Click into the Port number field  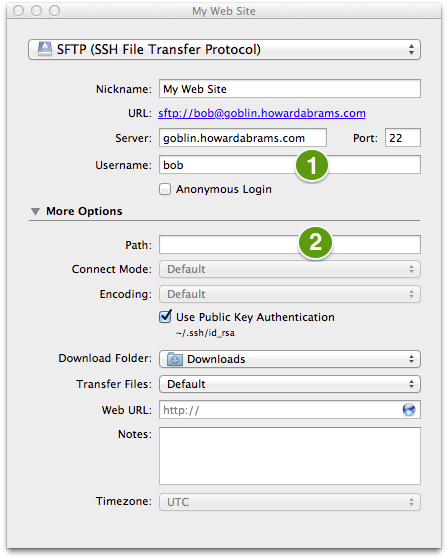(403, 138)
